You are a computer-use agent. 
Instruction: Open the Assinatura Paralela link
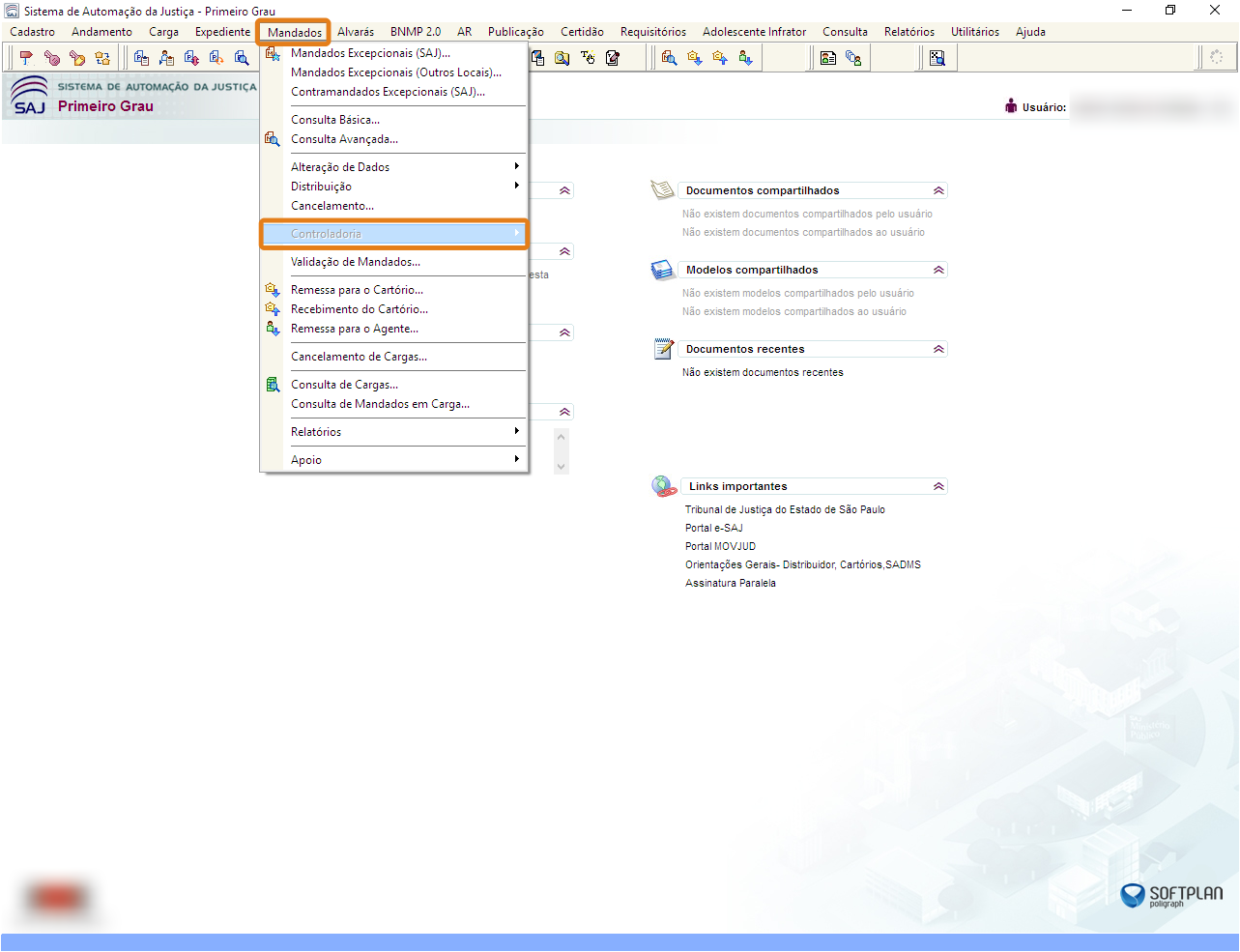click(731, 583)
